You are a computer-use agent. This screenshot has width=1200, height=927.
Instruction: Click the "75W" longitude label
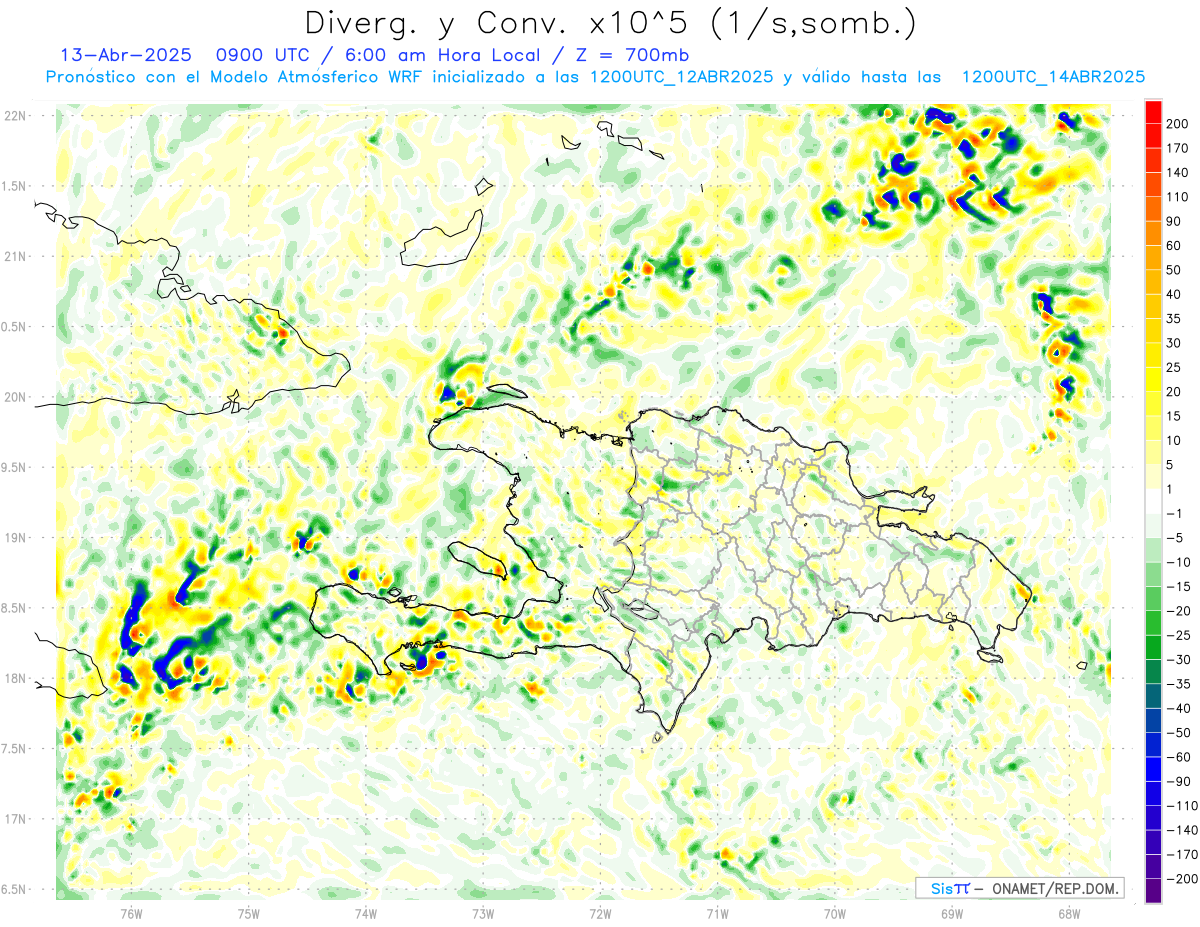tap(249, 914)
